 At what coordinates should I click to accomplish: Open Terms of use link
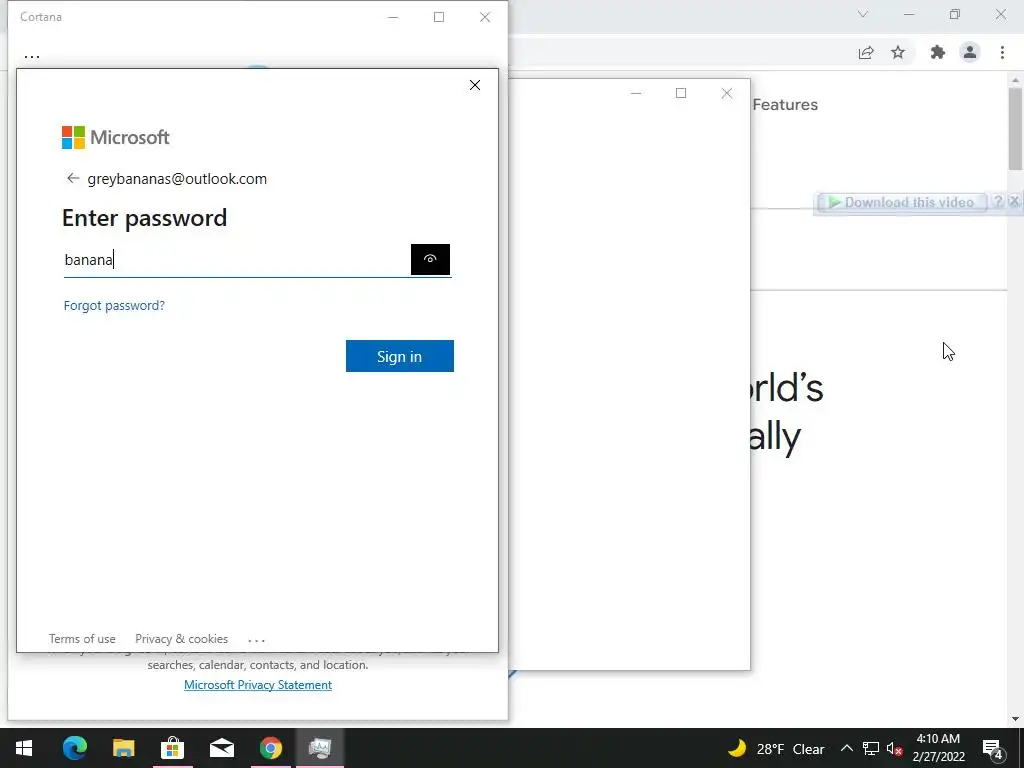(x=82, y=639)
